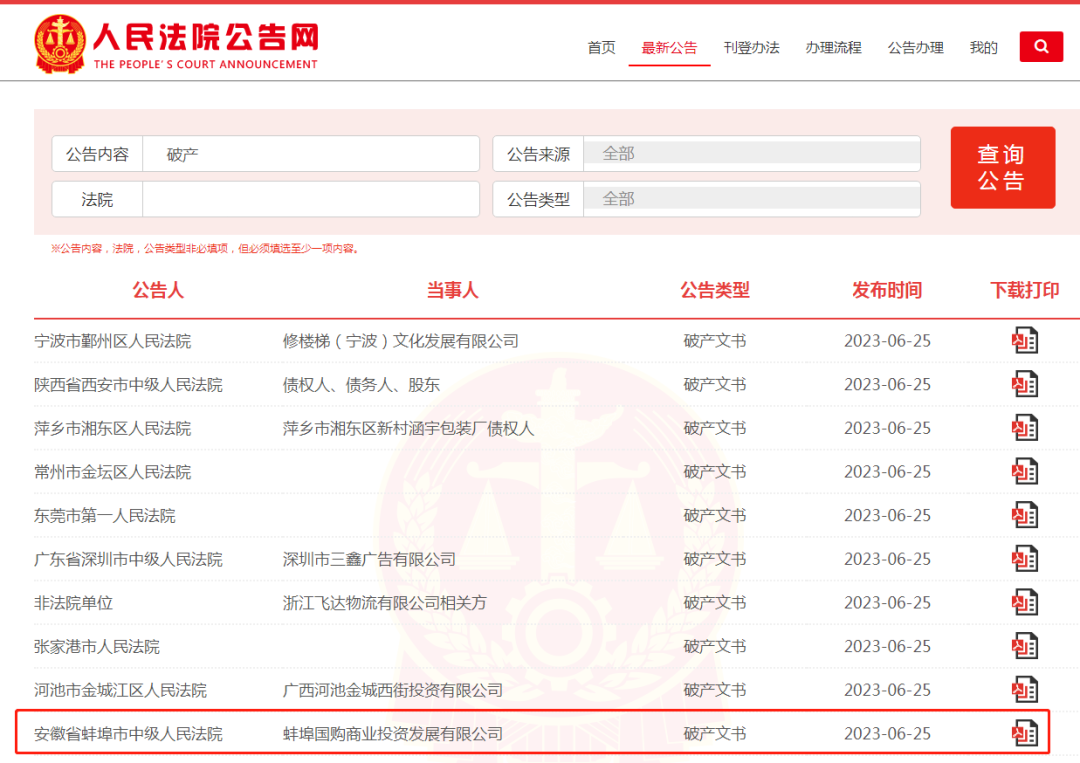Open 公告办理 in the navigation
Image resolution: width=1080 pixels, height=763 pixels.
(x=915, y=48)
